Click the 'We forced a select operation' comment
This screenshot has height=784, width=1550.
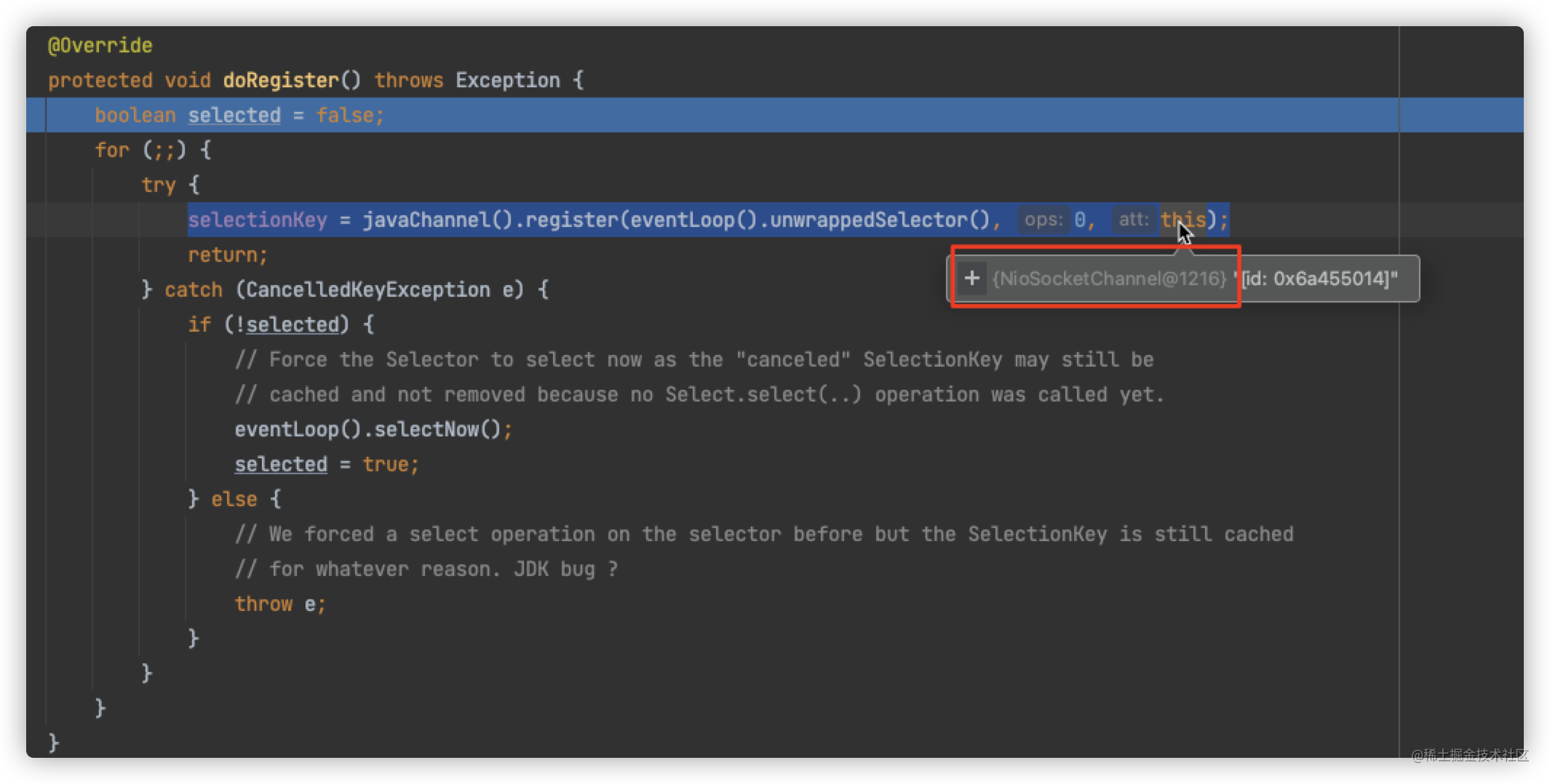click(764, 534)
